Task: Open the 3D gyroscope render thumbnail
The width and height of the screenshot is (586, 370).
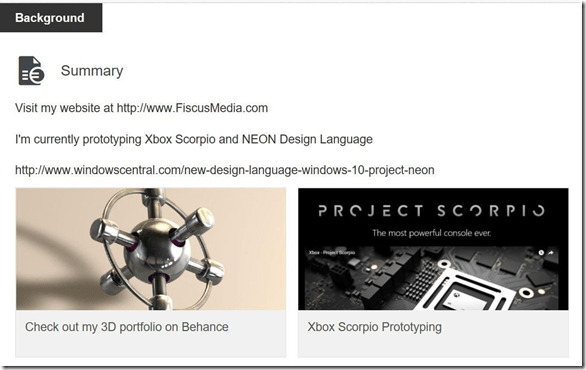Action: 151,249
